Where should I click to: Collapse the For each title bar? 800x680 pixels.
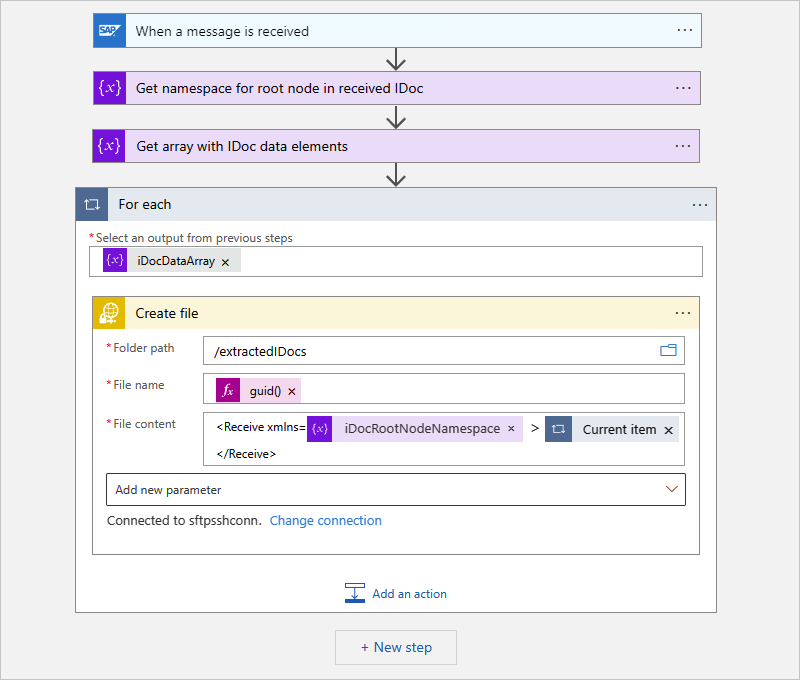pos(400,204)
